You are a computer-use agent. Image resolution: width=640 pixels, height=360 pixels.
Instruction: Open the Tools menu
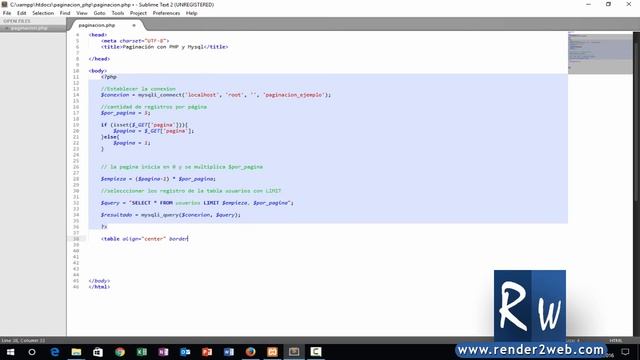click(x=118, y=13)
